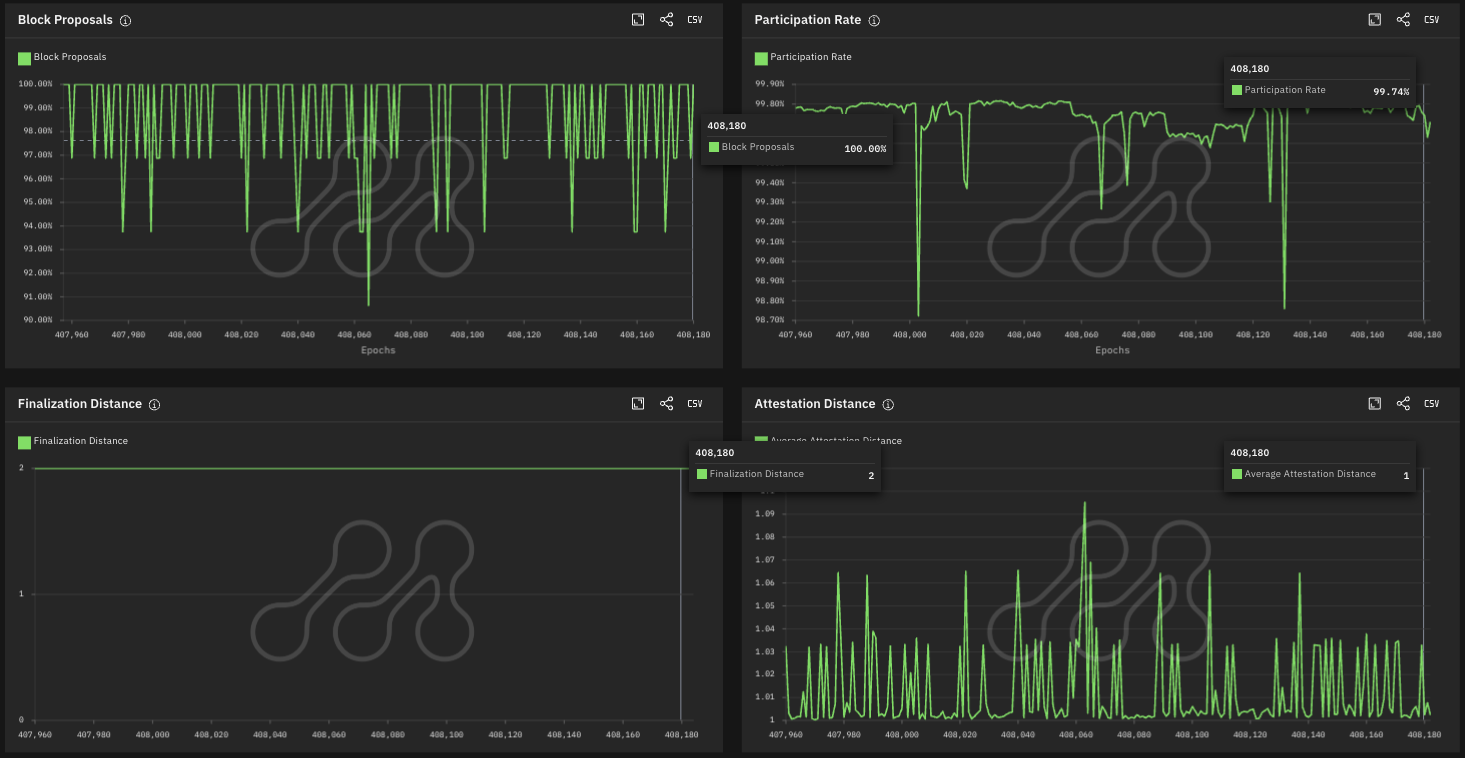Image resolution: width=1465 pixels, height=758 pixels.
Task: Expand the Finalization Distance chart to fullscreen
Action: tap(638, 404)
